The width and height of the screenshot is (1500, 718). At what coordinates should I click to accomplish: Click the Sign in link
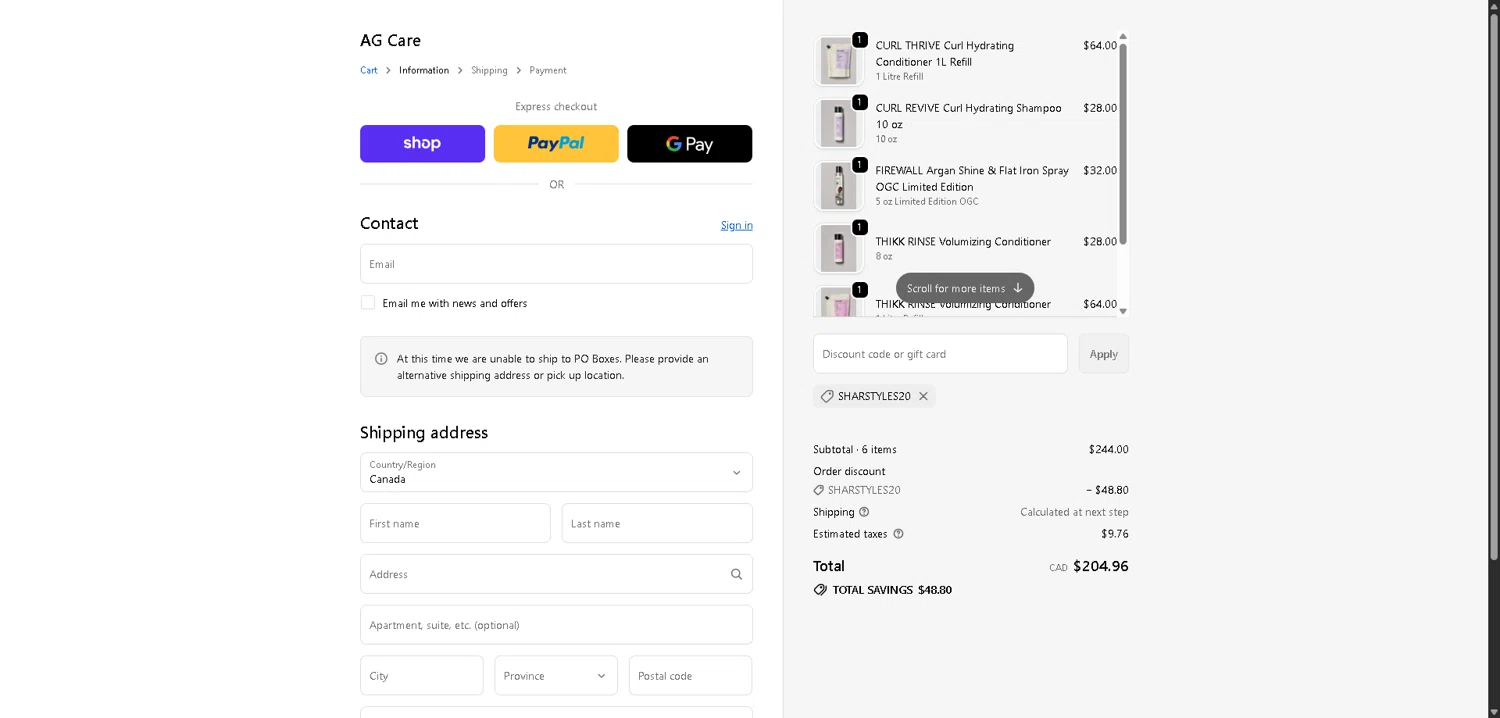736,225
